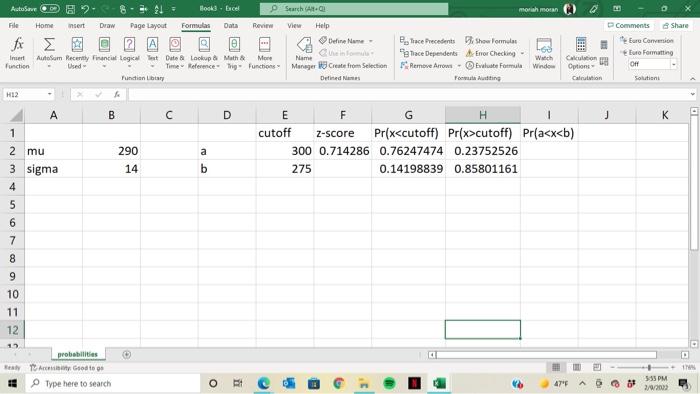
Task: Open the Comments pane
Action: pyautogui.click(x=629, y=25)
